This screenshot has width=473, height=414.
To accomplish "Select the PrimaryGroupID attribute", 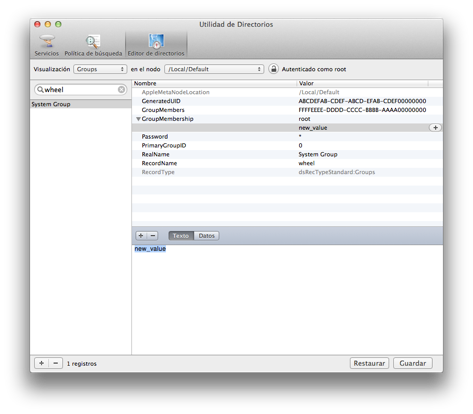I will point(164,146).
